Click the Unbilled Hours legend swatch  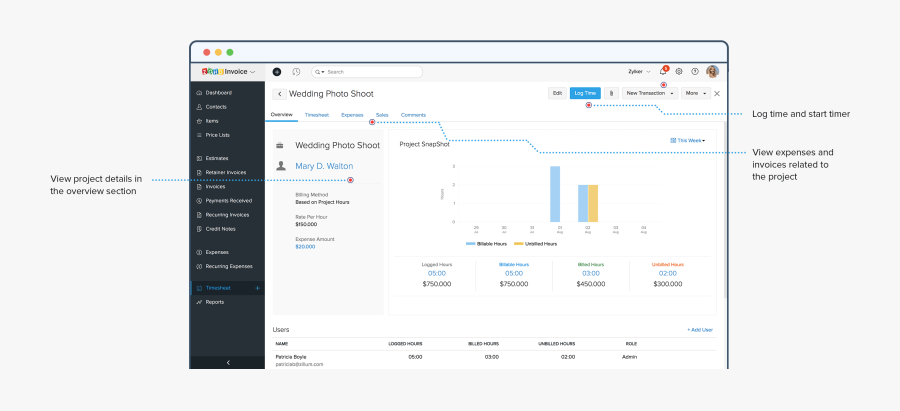click(x=518, y=243)
